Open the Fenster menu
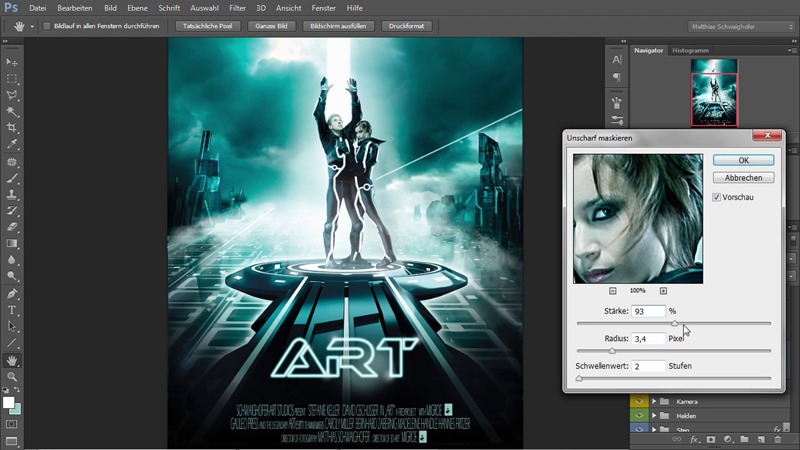Screen dimensions: 800x450 323,8
